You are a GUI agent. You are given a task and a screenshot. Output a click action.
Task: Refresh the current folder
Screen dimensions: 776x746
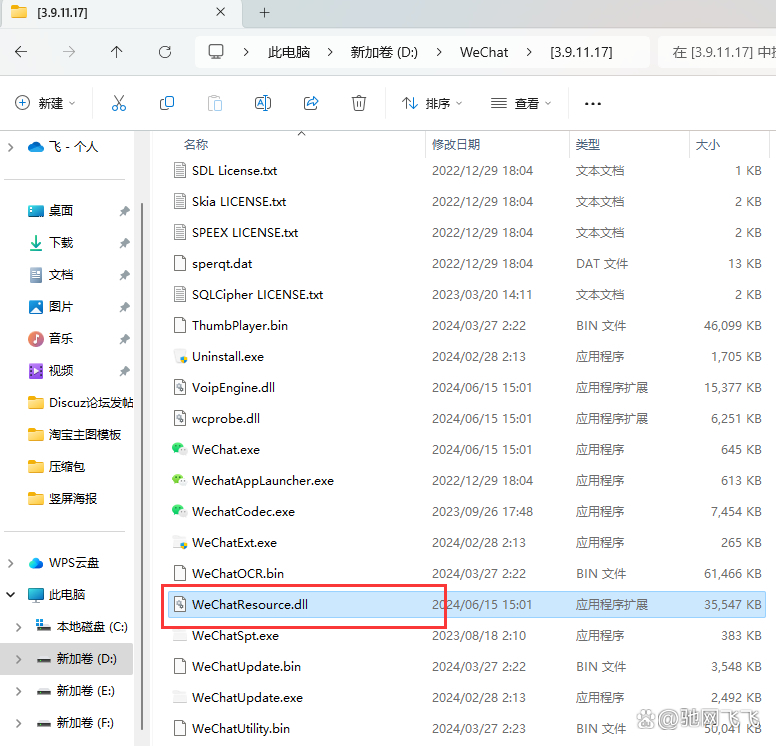tap(165, 51)
